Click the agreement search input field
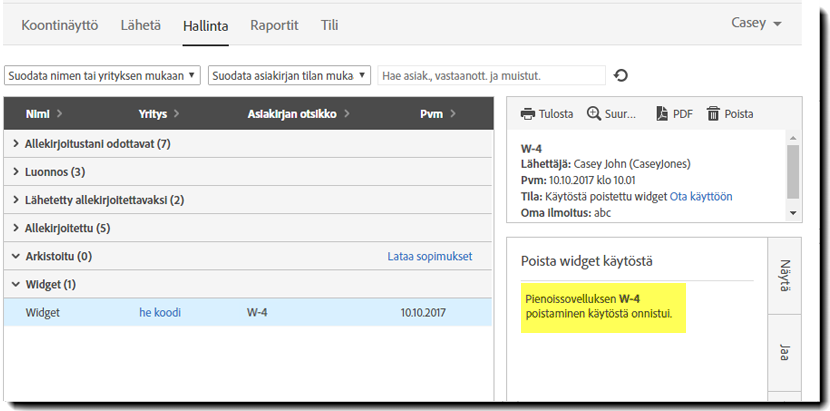This screenshot has width=830, height=411. click(491, 75)
